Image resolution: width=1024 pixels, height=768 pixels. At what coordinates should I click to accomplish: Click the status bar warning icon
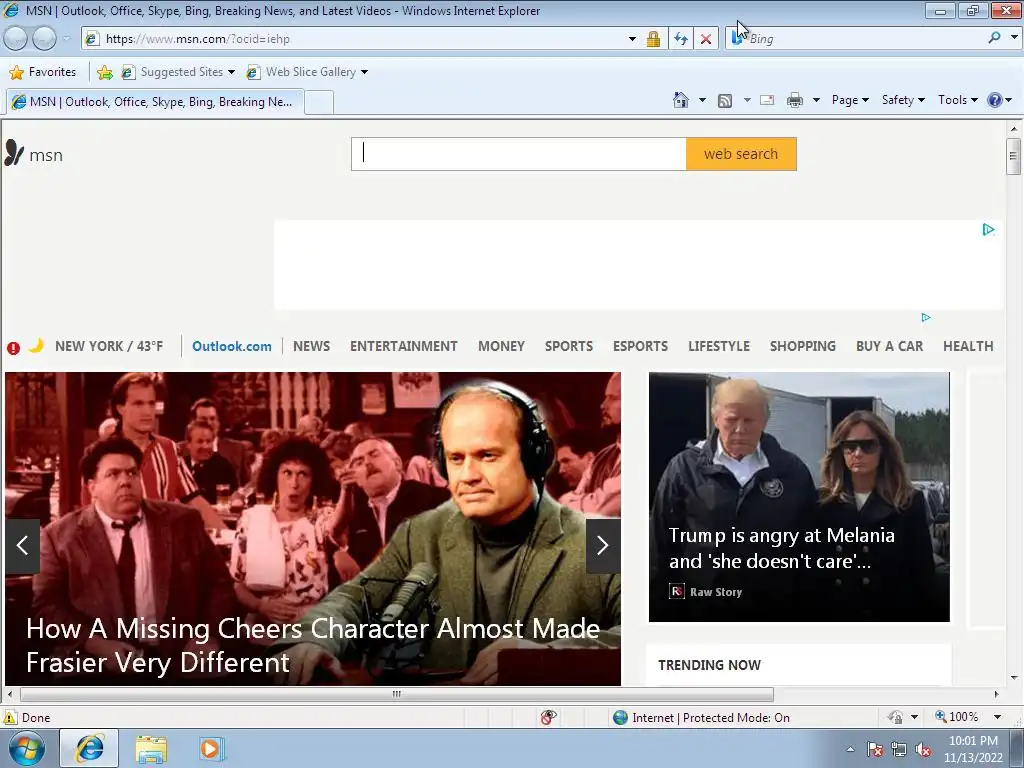click(x=10, y=718)
